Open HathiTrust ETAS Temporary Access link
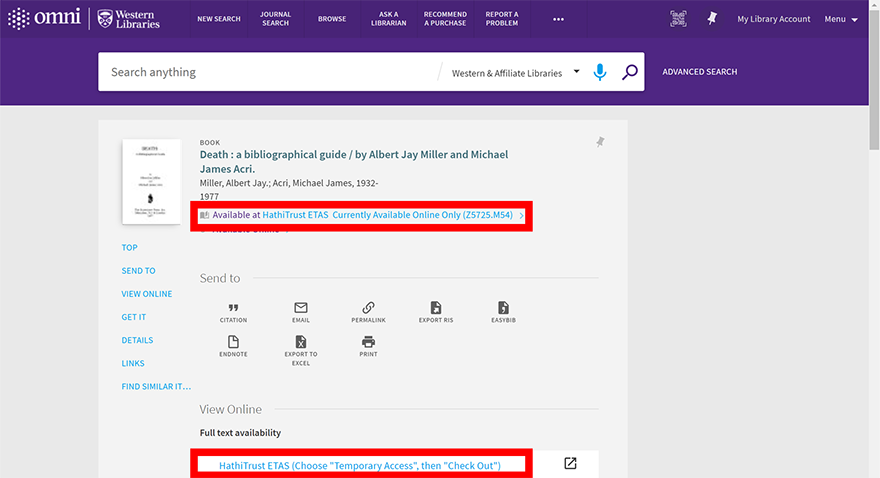The width and height of the screenshot is (880, 478). (x=360, y=466)
